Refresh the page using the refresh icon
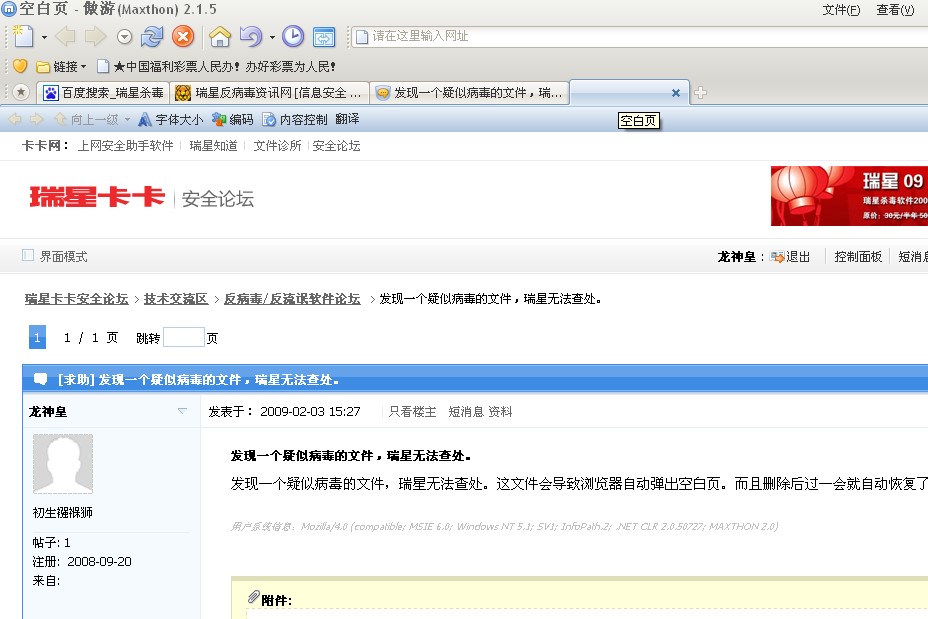Image resolution: width=928 pixels, height=619 pixels. point(152,37)
